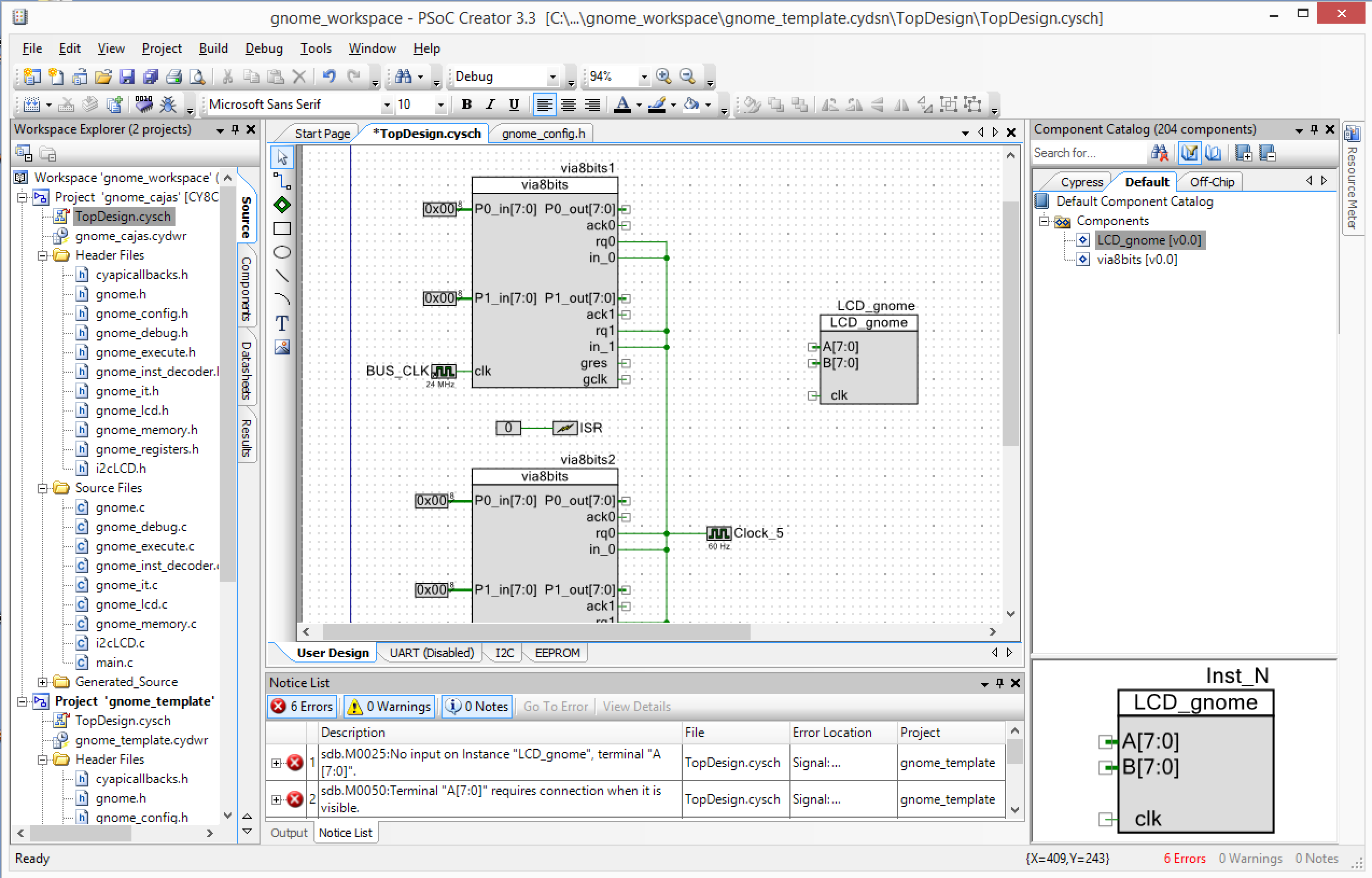Toggle Bold text formatting

coord(467,104)
